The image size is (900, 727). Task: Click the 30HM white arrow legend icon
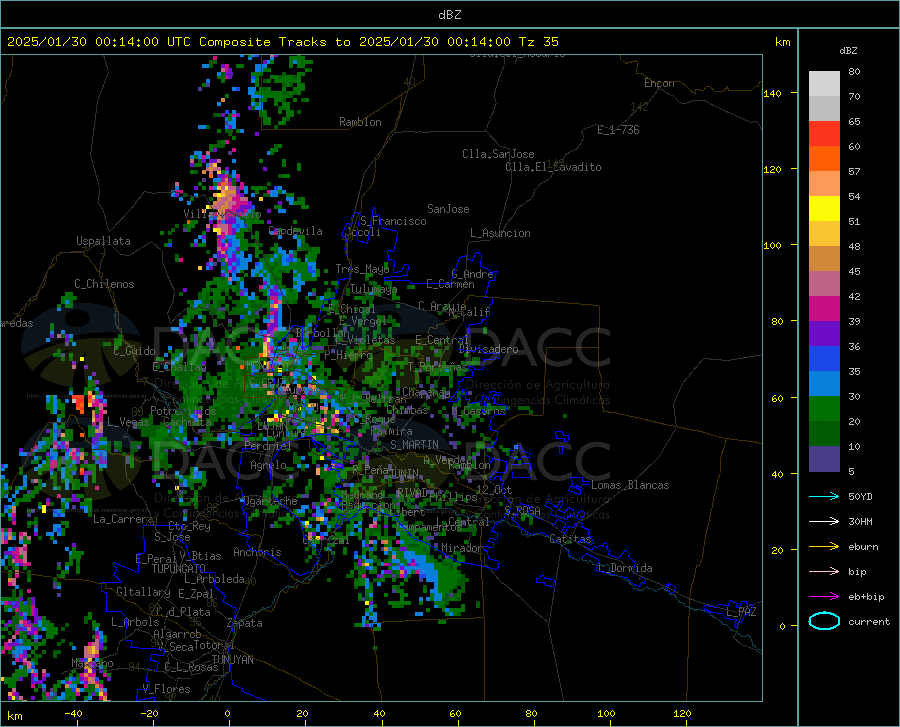pos(824,522)
